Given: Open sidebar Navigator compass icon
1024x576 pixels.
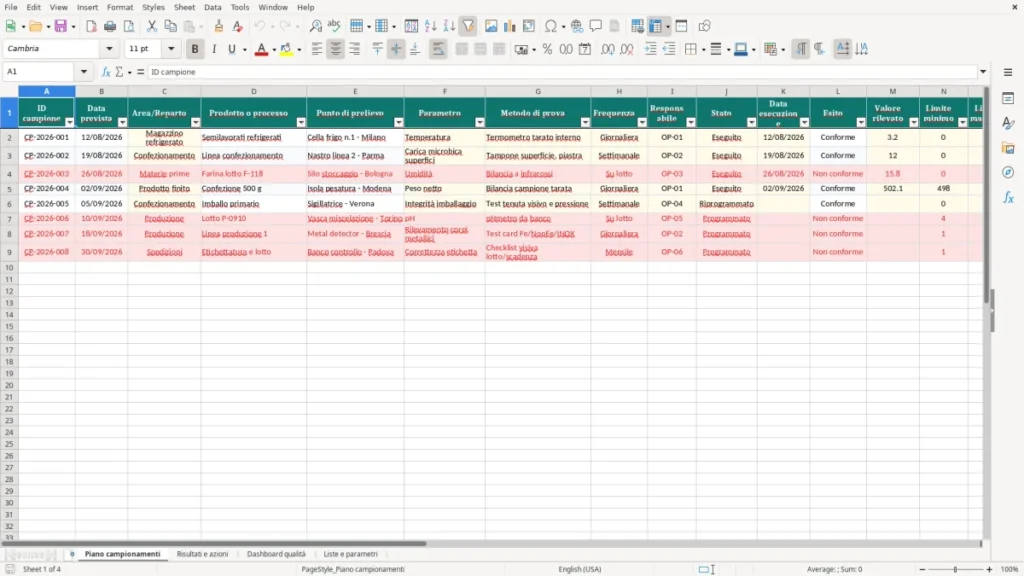Looking at the screenshot, I should pos(1008,172).
